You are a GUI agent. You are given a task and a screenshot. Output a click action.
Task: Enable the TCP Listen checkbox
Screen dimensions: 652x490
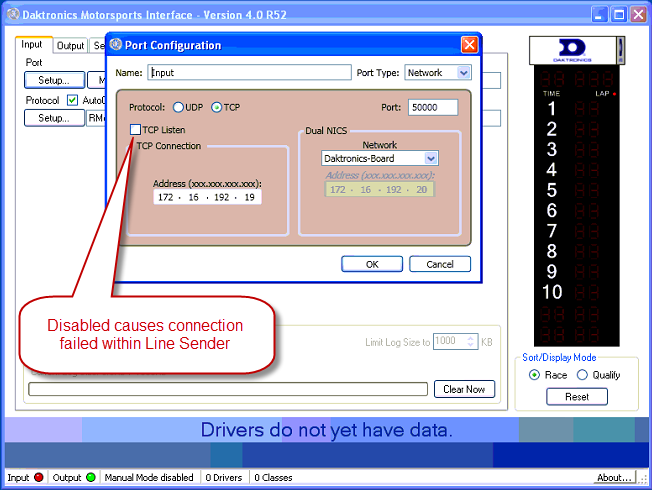tap(136, 130)
